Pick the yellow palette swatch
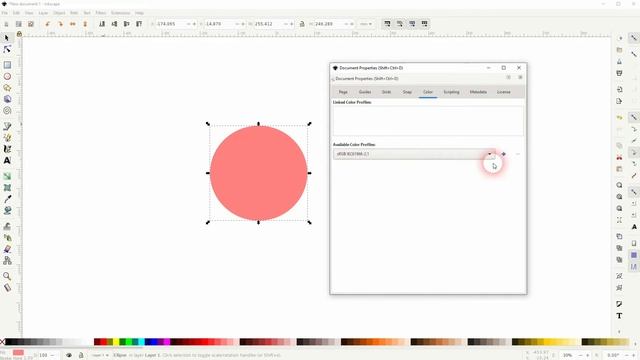Image resolution: width=640 pixels, height=360 pixels. point(116,342)
